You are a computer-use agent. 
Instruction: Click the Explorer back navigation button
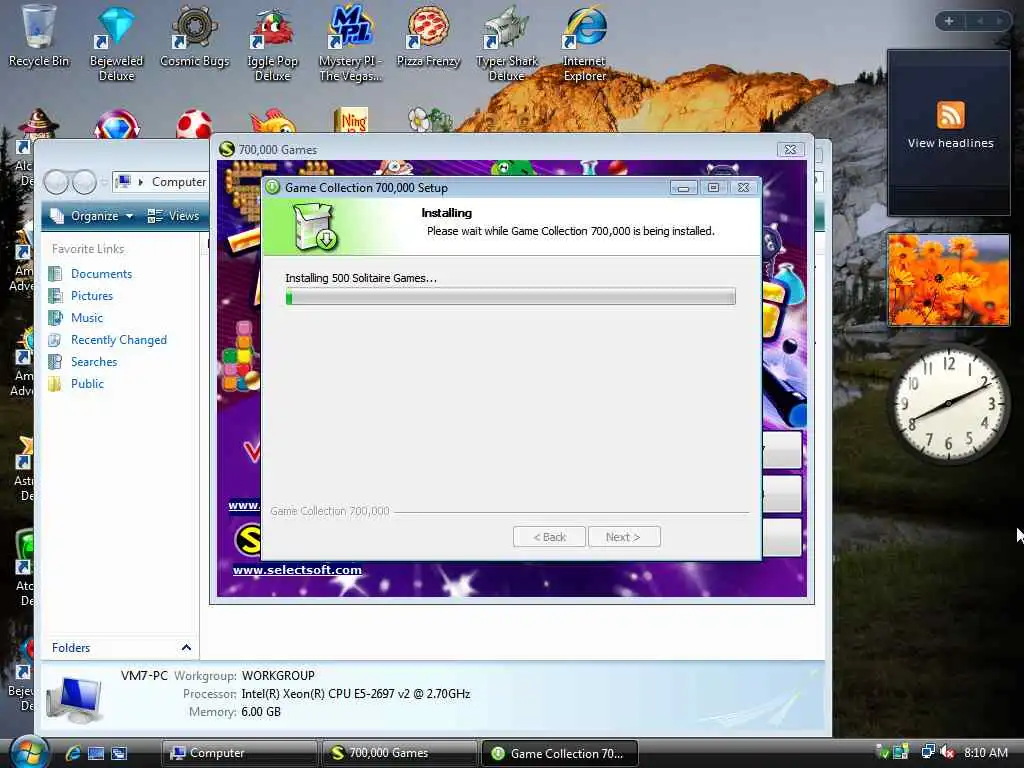pos(57,182)
